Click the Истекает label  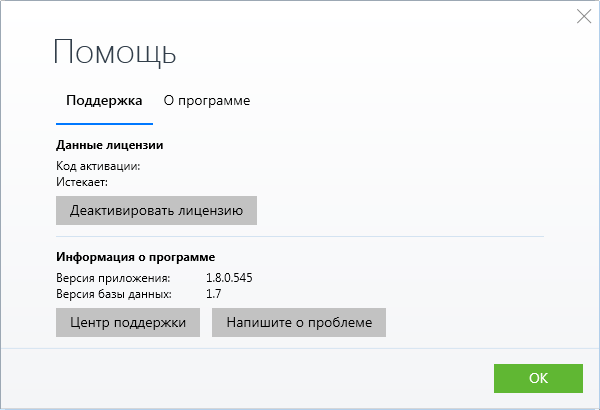tap(82, 182)
